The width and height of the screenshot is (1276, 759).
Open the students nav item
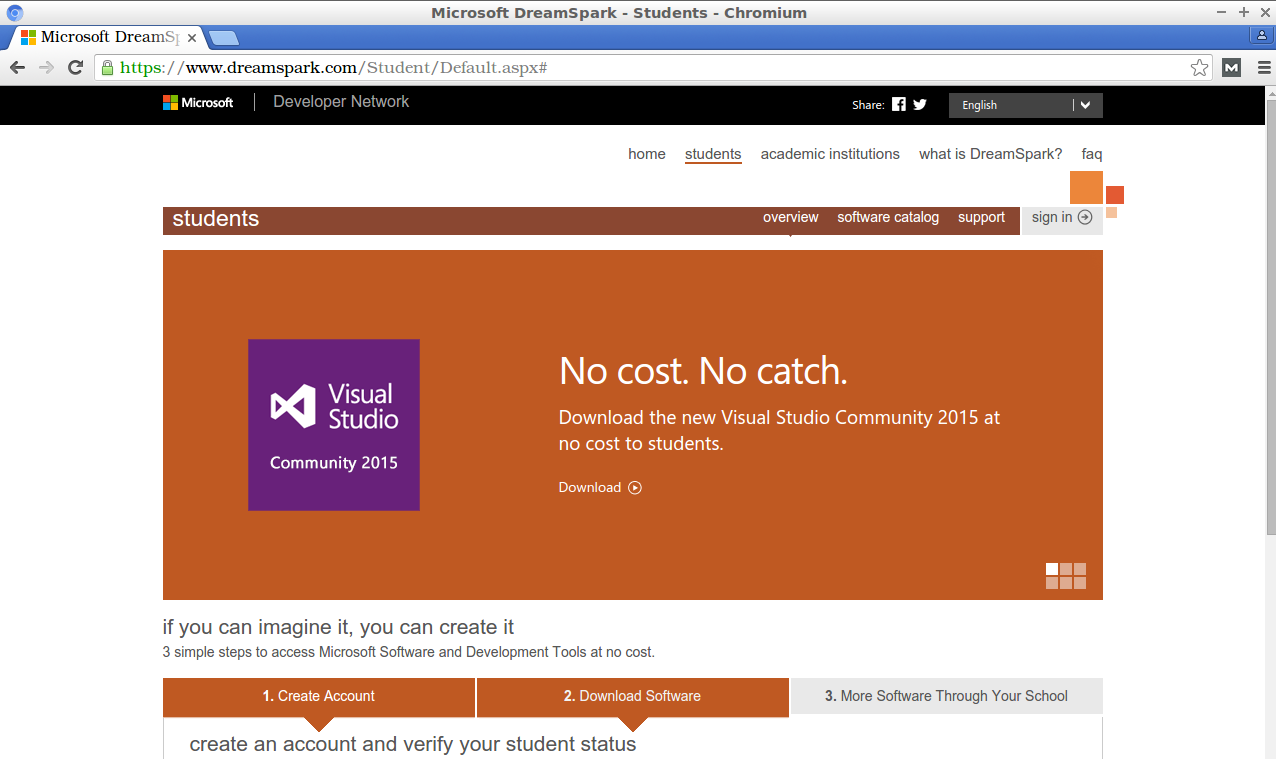[x=713, y=154]
